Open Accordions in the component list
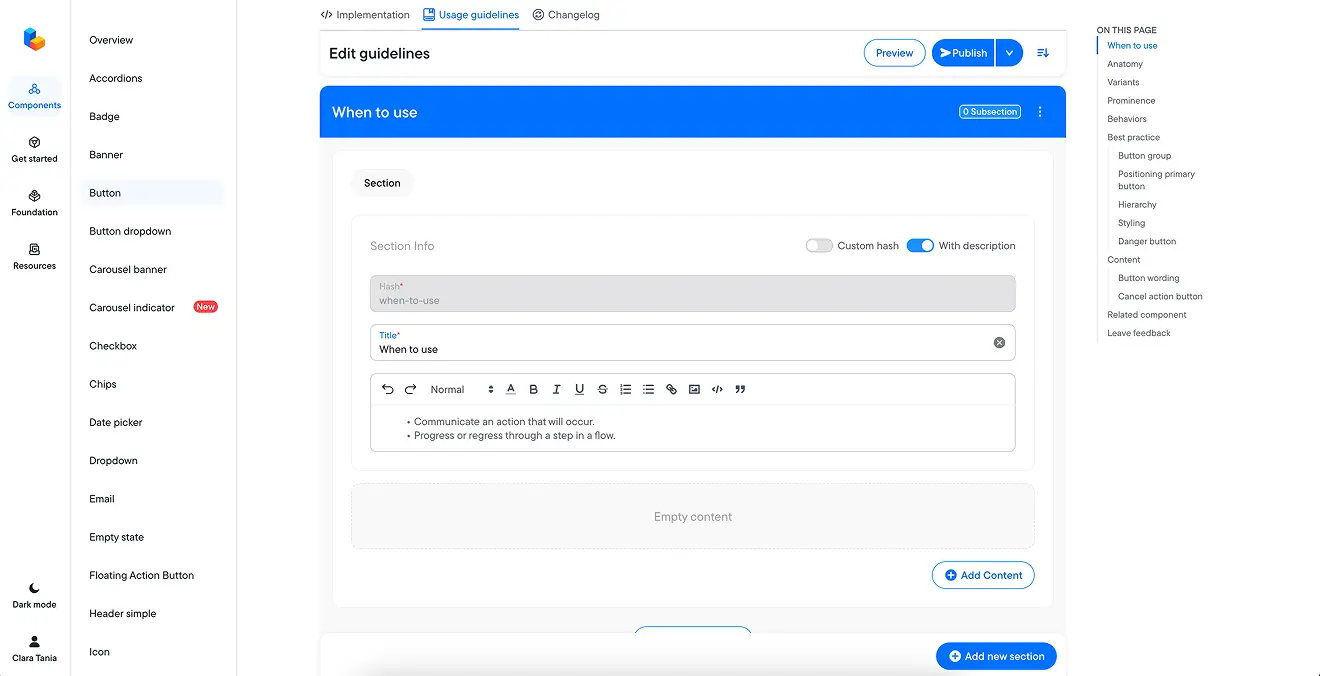1320x676 pixels. 116,78
